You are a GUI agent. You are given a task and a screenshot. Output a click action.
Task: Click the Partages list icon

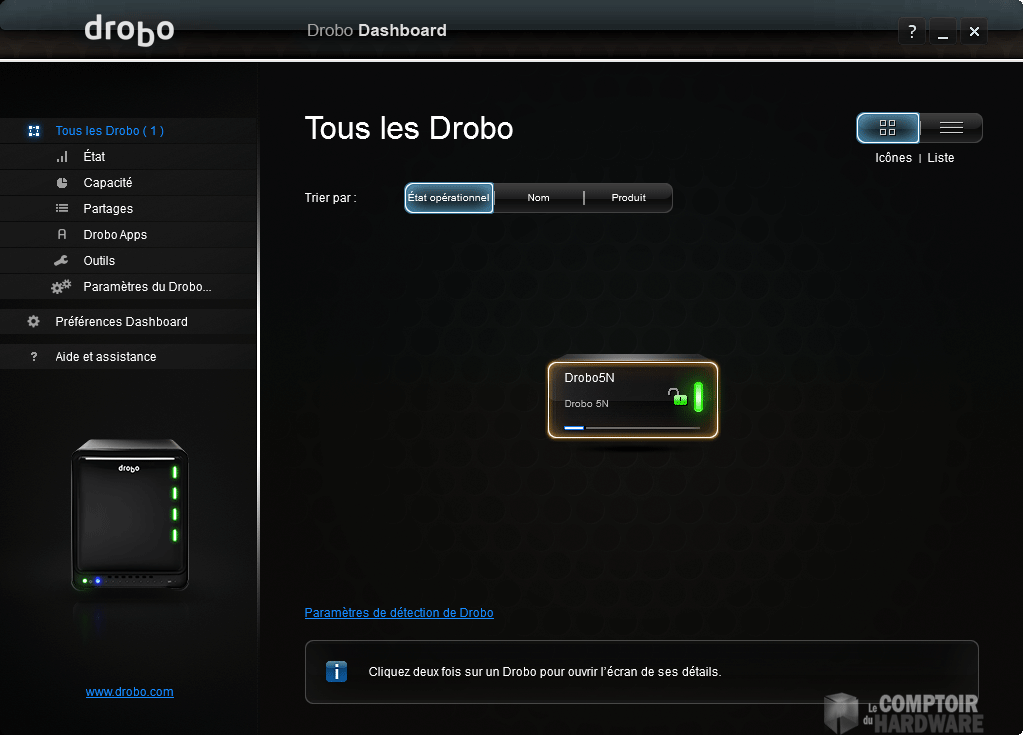coord(62,209)
